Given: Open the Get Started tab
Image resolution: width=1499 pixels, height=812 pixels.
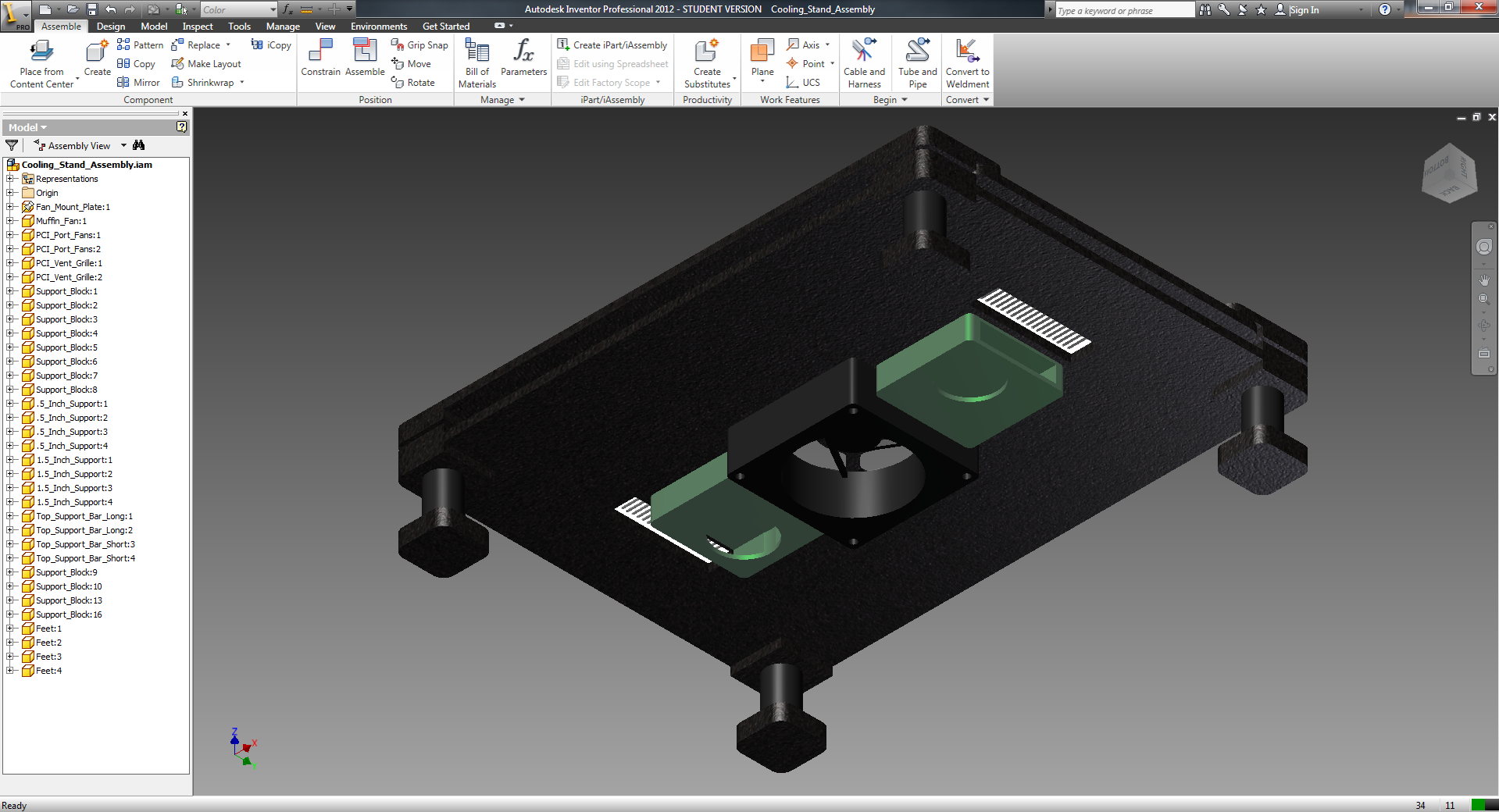Looking at the screenshot, I should point(446,27).
